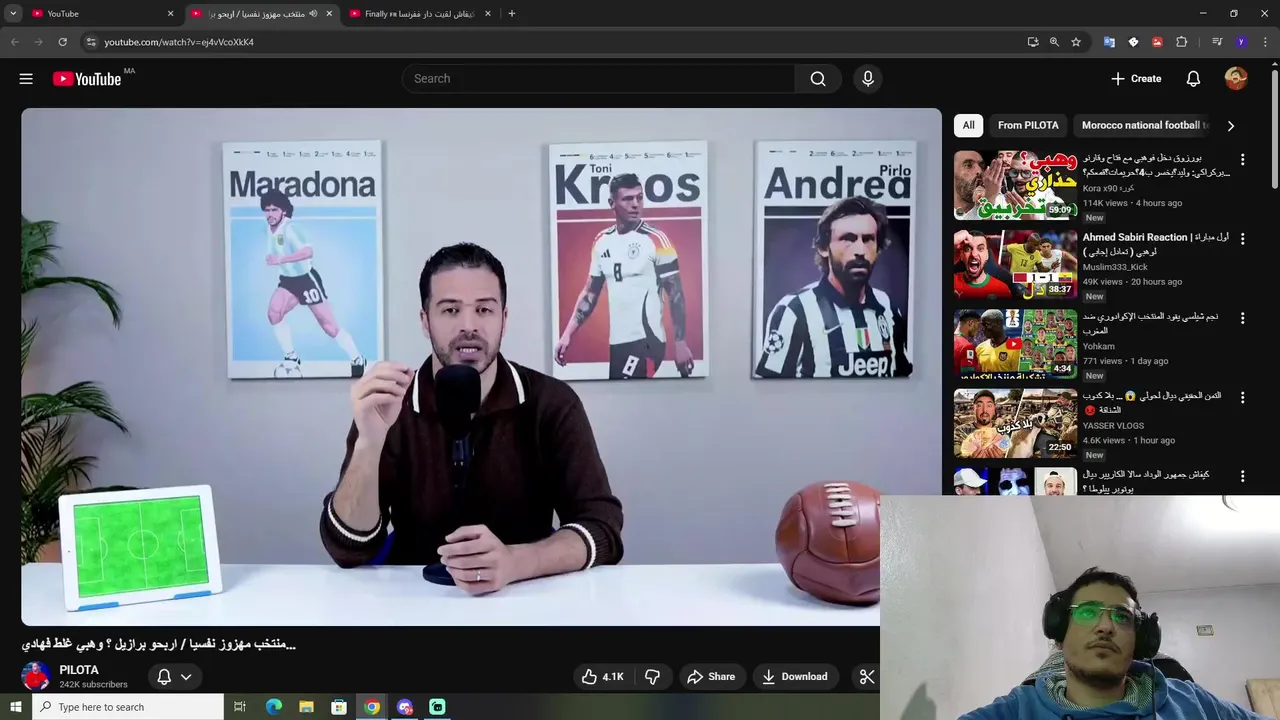Click the address bar URL
Image resolution: width=1280 pixels, height=720 pixels.
(x=179, y=42)
